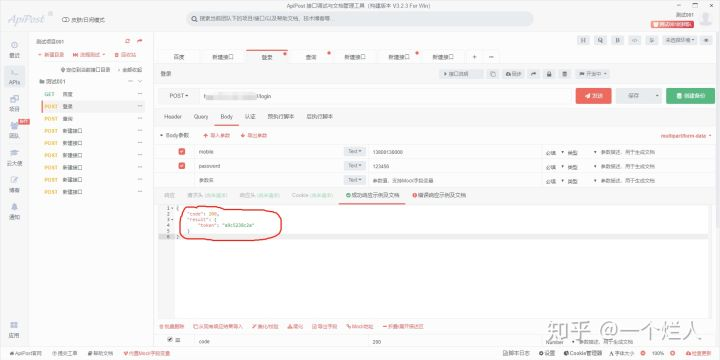Click the 检查更新 link in the status bar
Screen dimensions: 720x360
(699, 353)
